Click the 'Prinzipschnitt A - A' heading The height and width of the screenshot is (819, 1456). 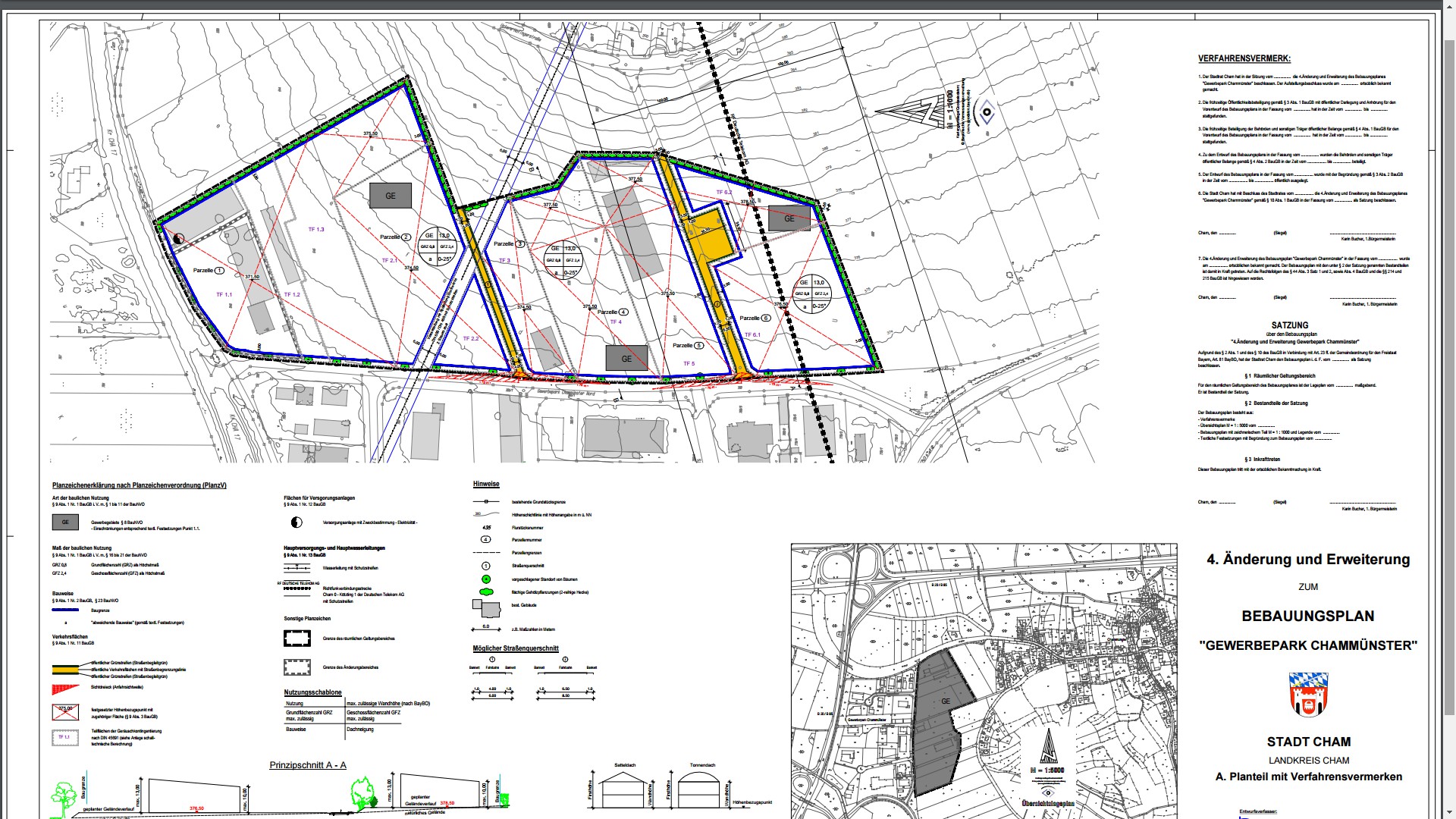pyautogui.click(x=308, y=765)
